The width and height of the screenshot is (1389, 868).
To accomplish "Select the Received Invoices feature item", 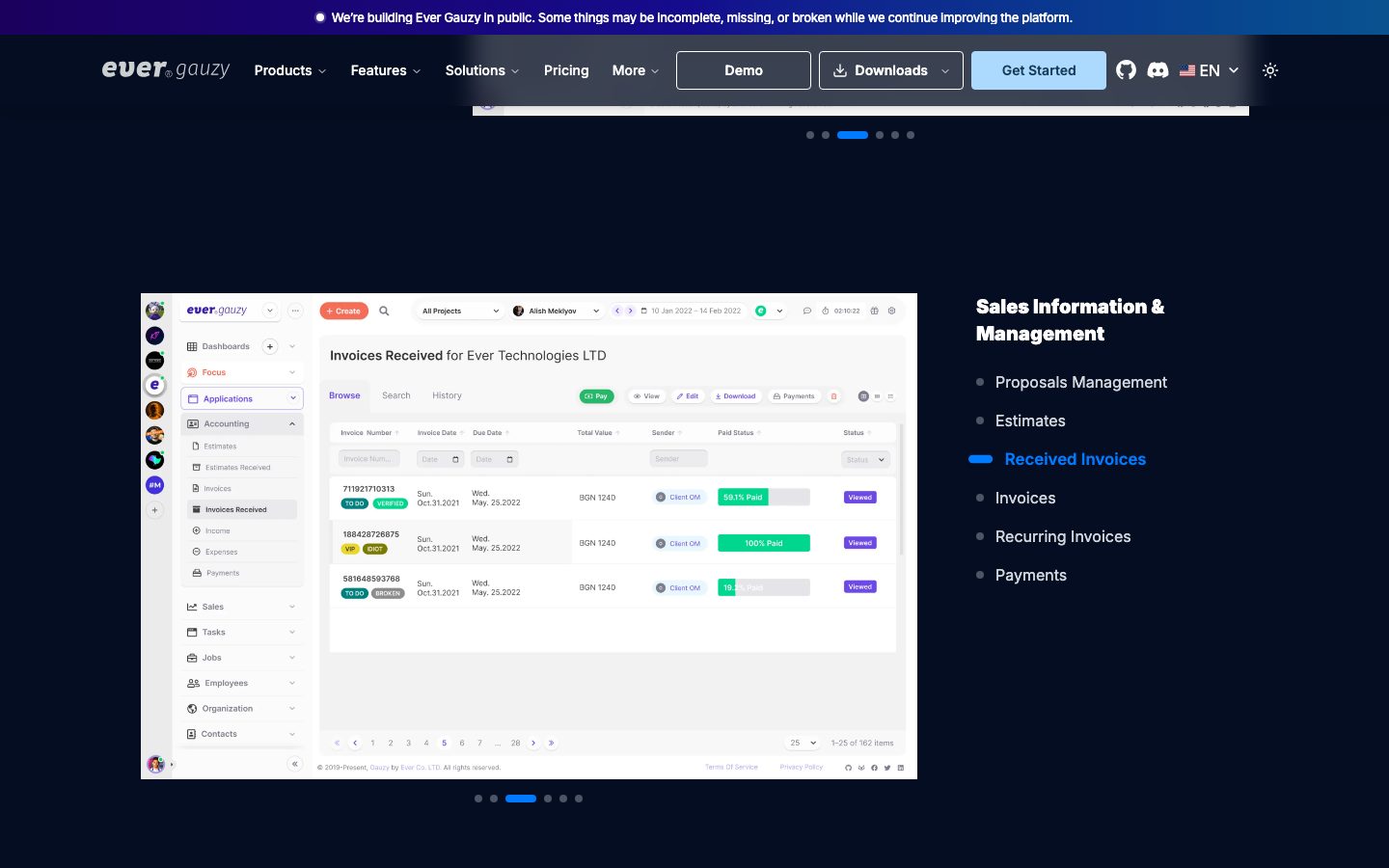I will [1076, 459].
